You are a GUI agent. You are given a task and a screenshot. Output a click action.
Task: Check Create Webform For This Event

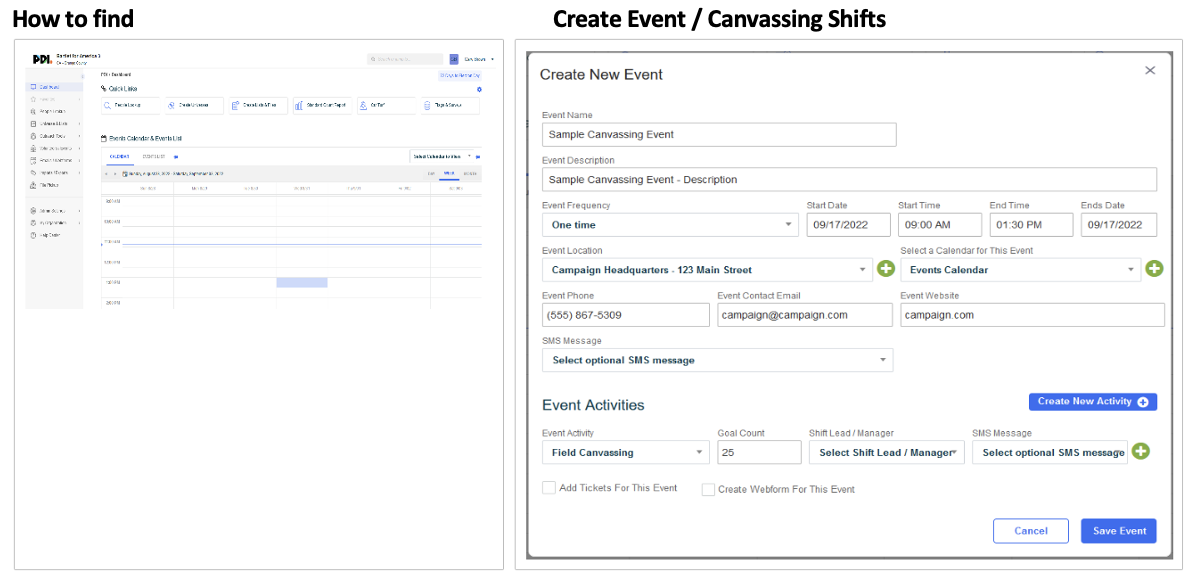click(708, 489)
